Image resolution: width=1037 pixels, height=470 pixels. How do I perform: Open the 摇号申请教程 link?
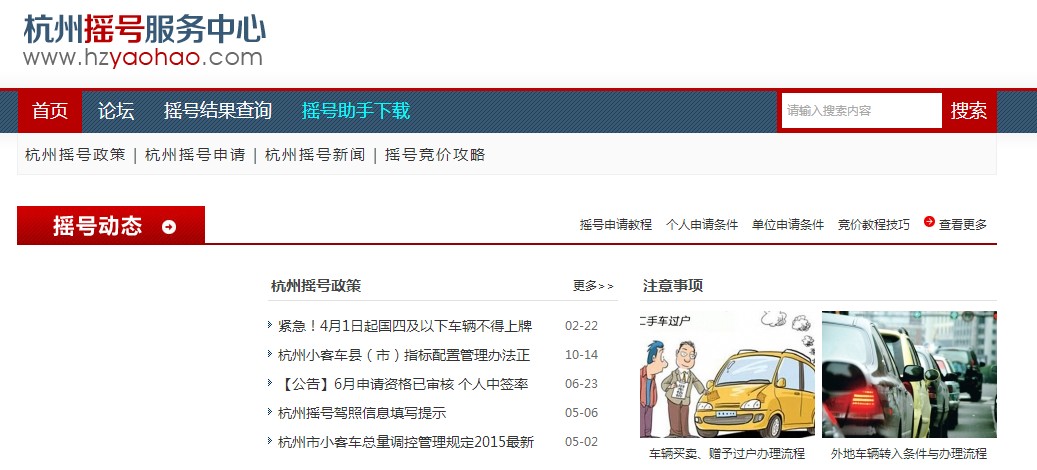616,225
